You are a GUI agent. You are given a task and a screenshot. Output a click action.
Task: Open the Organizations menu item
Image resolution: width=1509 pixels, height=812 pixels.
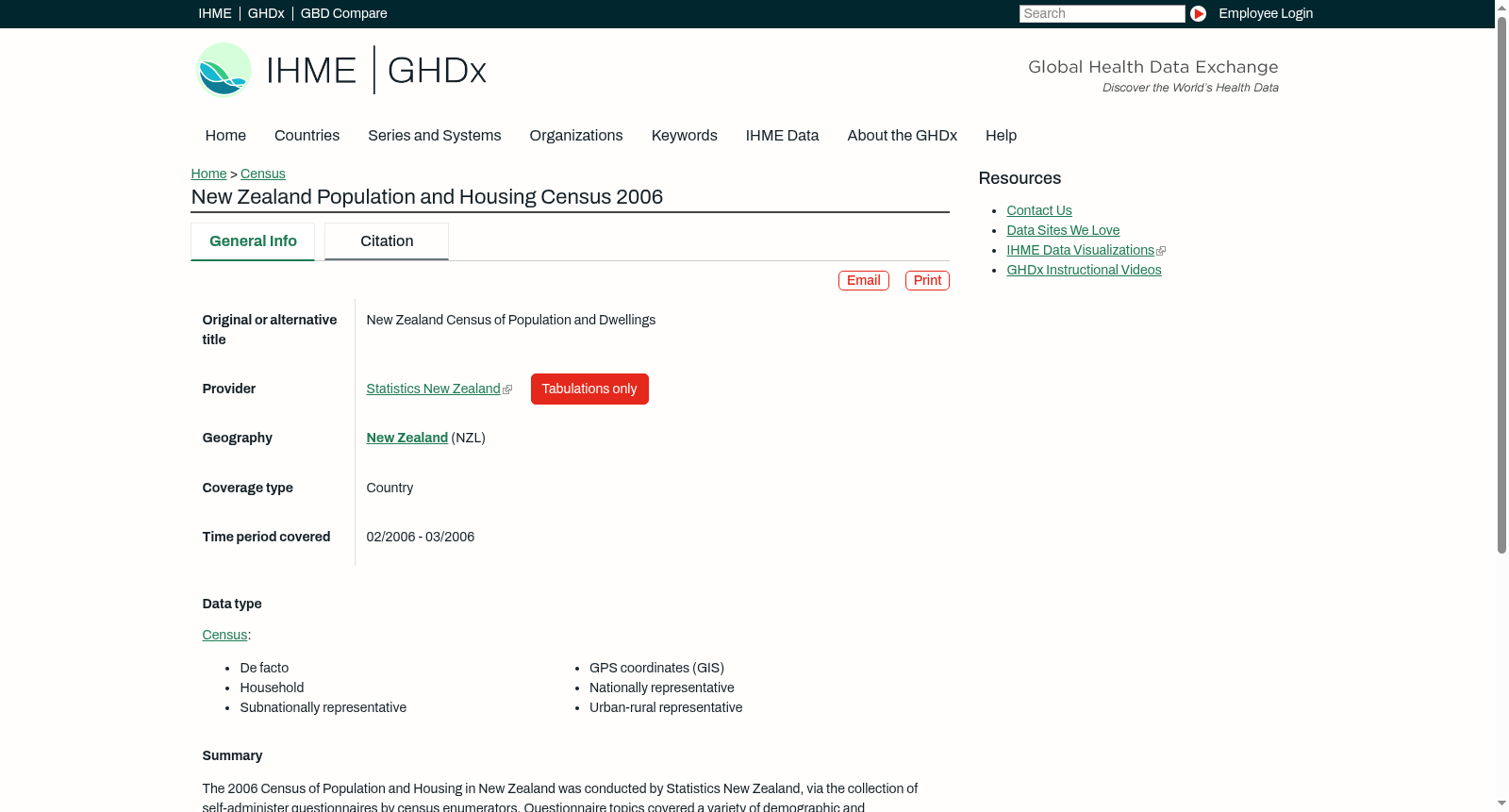click(576, 135)
